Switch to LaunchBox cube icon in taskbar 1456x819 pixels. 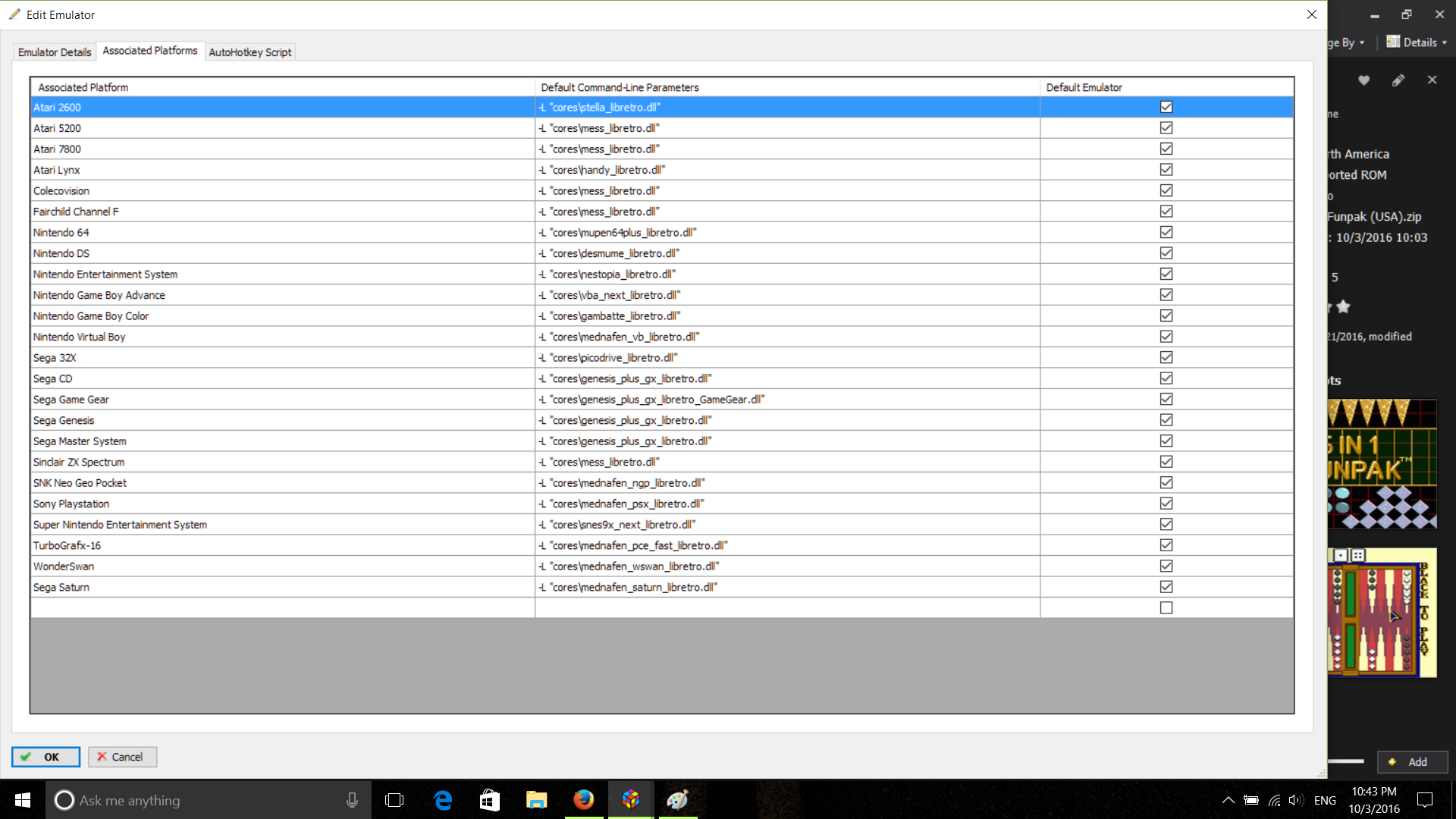(631, 800)
